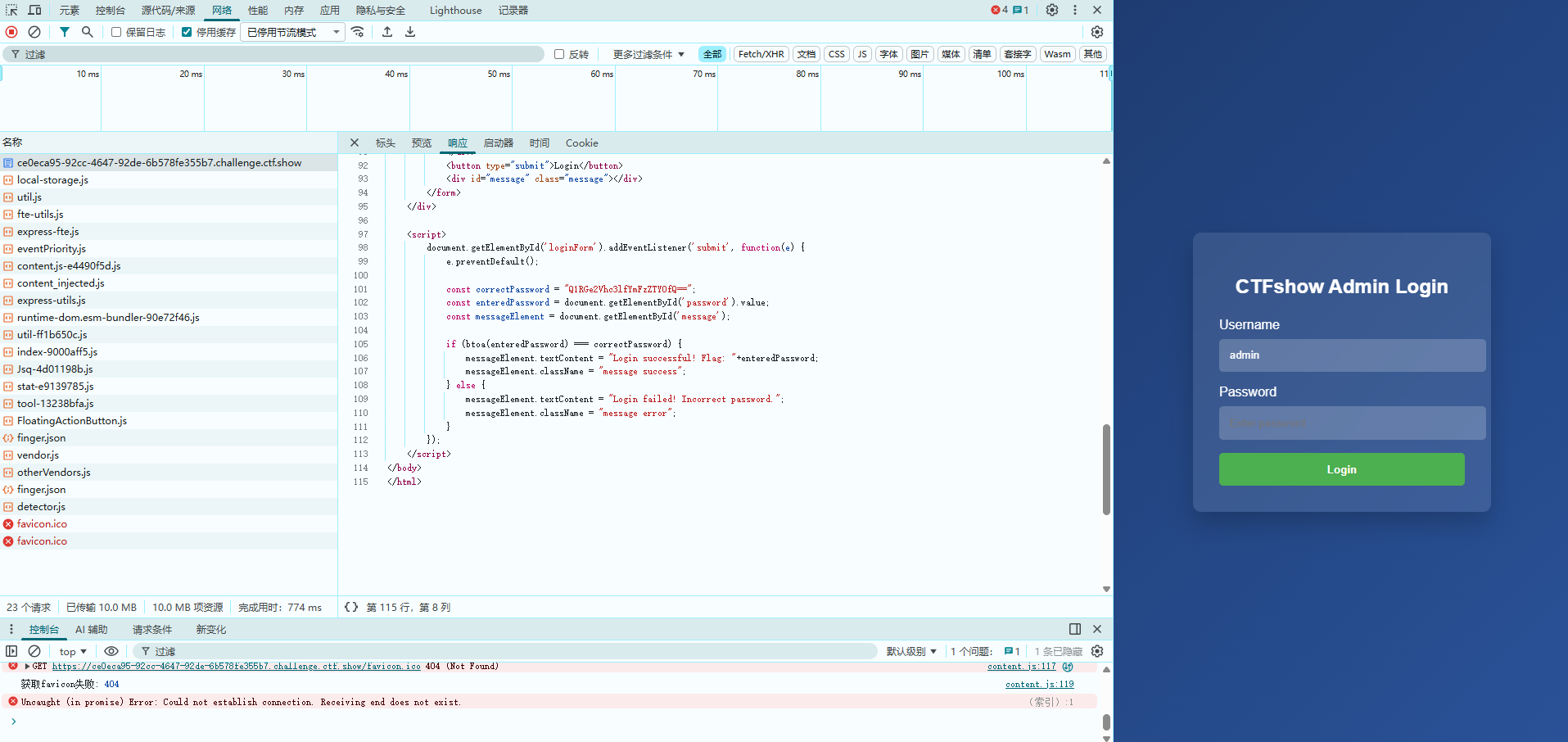Image resolution: width=1568 pixels, height=742 pixels.
Task: Filter requests by CSS type
Action: click(x=836, y=54)
